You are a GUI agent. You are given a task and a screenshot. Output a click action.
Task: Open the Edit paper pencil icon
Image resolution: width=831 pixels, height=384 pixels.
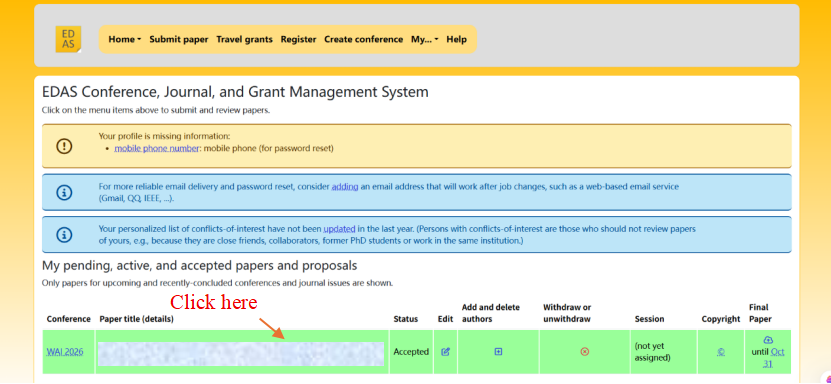[445, 352]
